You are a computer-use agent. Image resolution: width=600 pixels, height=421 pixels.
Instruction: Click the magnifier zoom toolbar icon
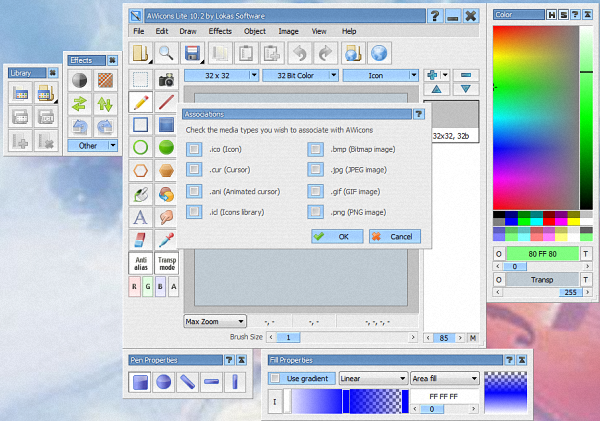[166, 53]
